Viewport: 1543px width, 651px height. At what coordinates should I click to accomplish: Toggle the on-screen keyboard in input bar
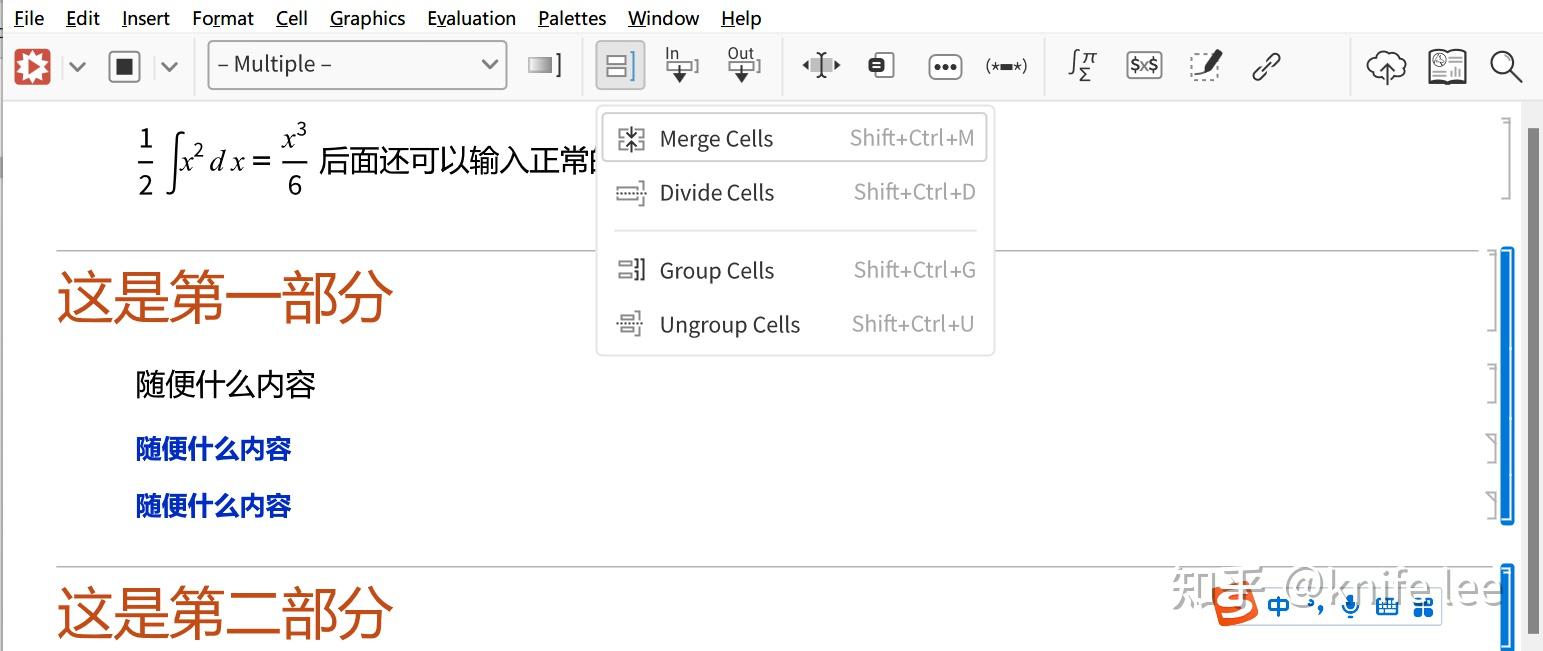[1386, 605]
